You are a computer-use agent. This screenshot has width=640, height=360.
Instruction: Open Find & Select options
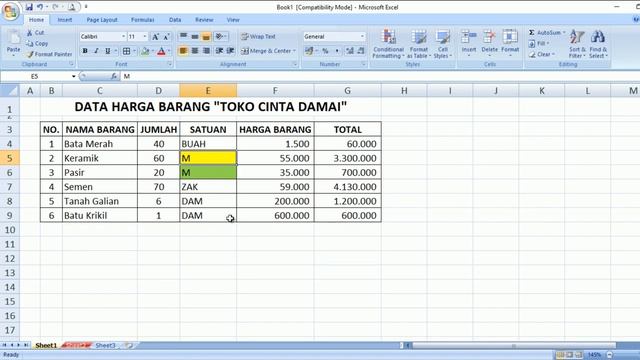click(x=598, y=44)
